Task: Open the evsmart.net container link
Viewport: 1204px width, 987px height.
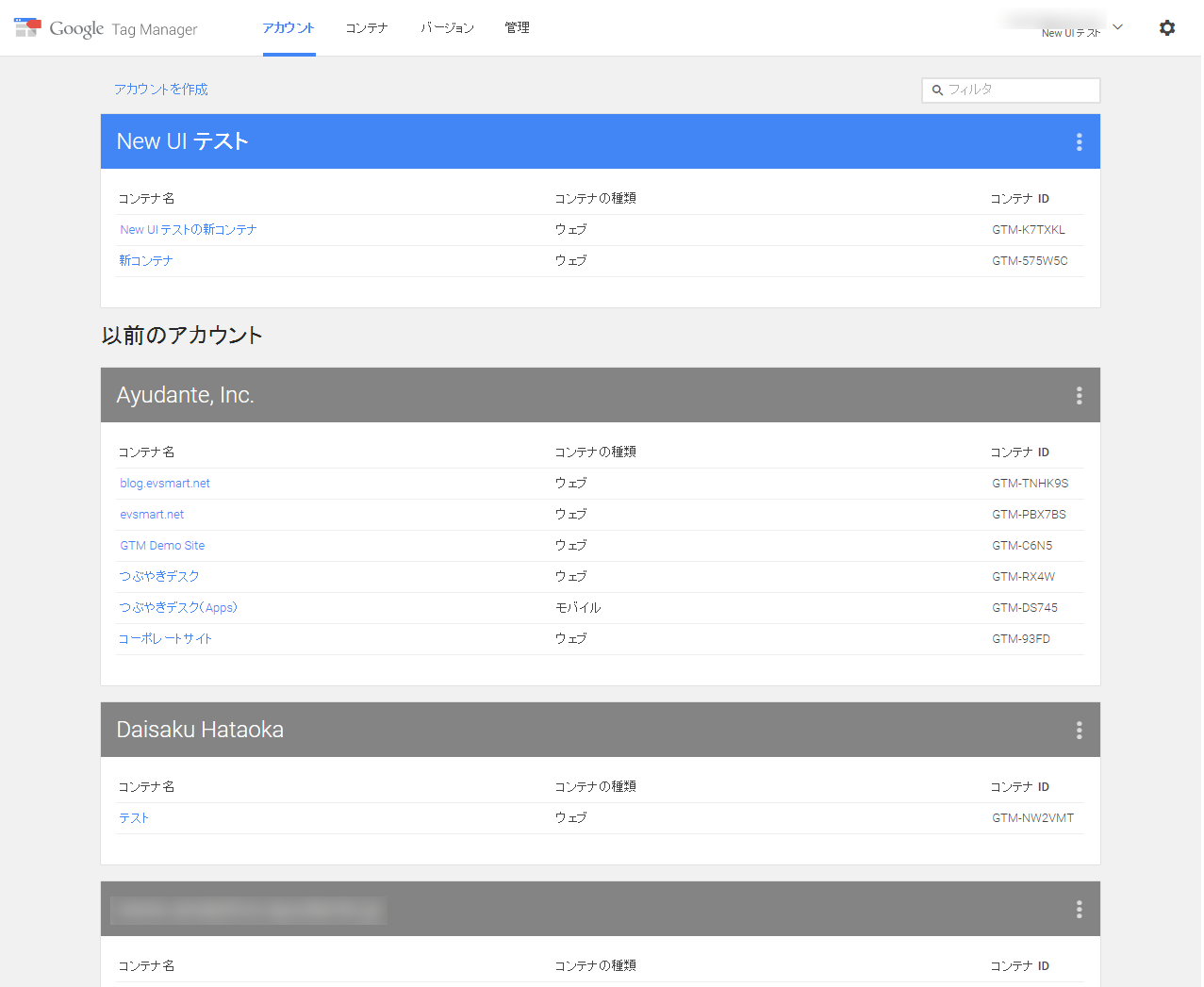Action: [x=152, y=515]
